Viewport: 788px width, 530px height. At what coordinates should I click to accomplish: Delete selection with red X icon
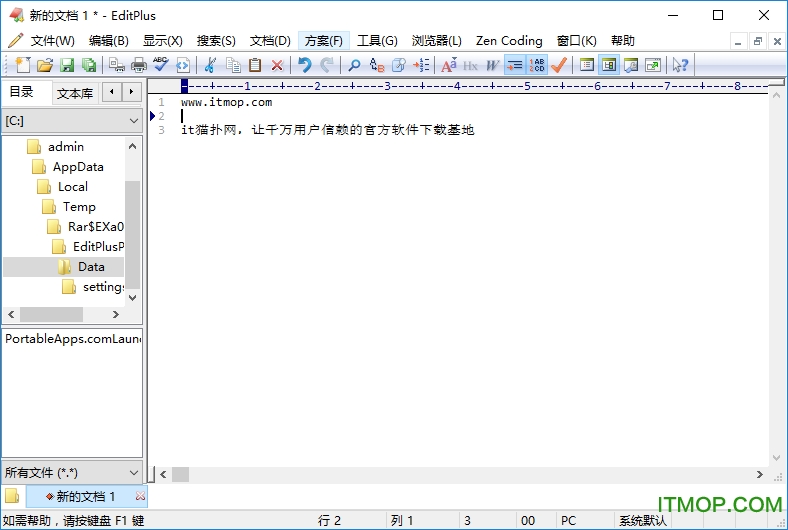point(277,65)
